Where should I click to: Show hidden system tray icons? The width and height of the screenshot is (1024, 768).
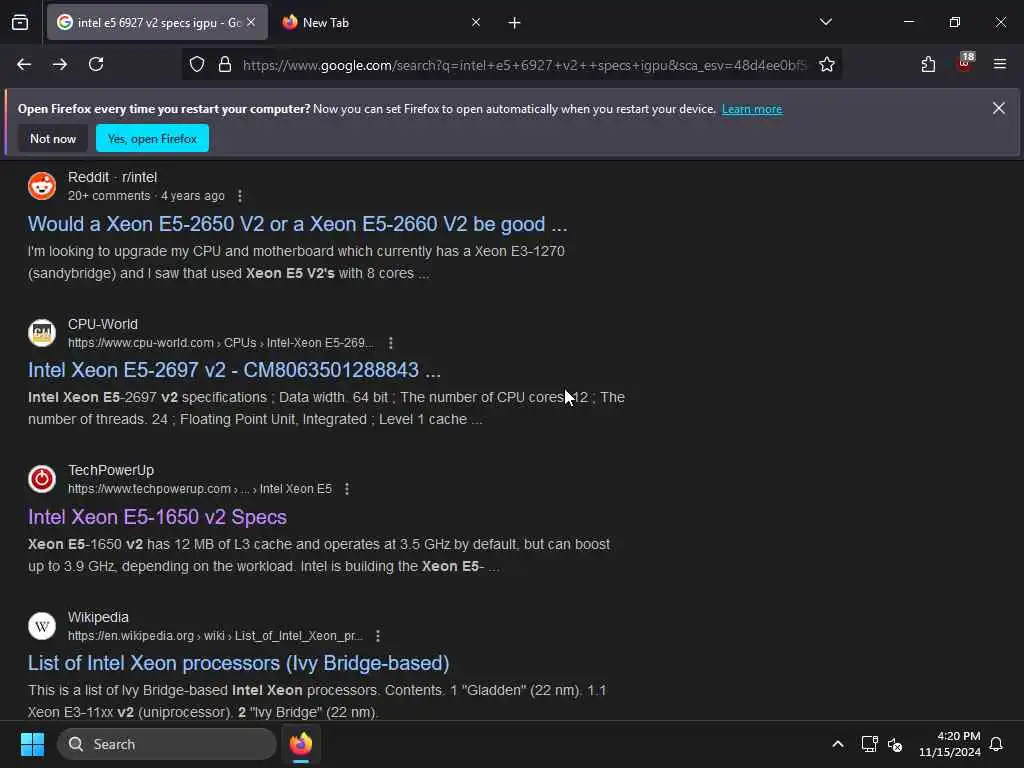point(838,744)
